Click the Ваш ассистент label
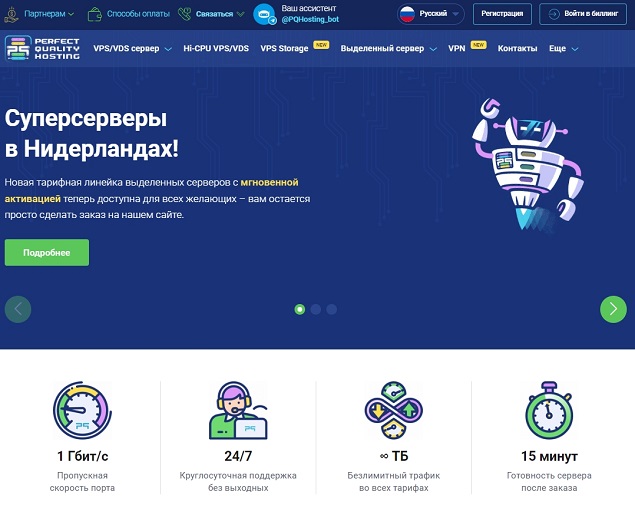Viewport: 635px width, 515px height. 309,8
